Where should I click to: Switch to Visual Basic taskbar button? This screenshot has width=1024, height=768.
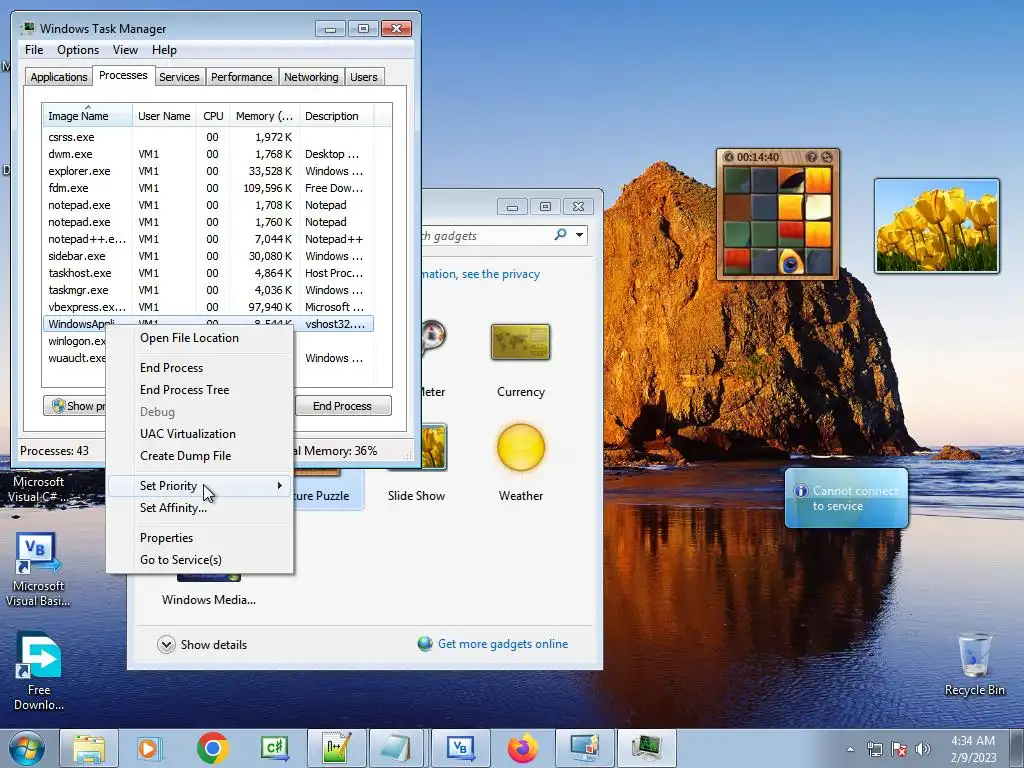[x=460, y=748]
